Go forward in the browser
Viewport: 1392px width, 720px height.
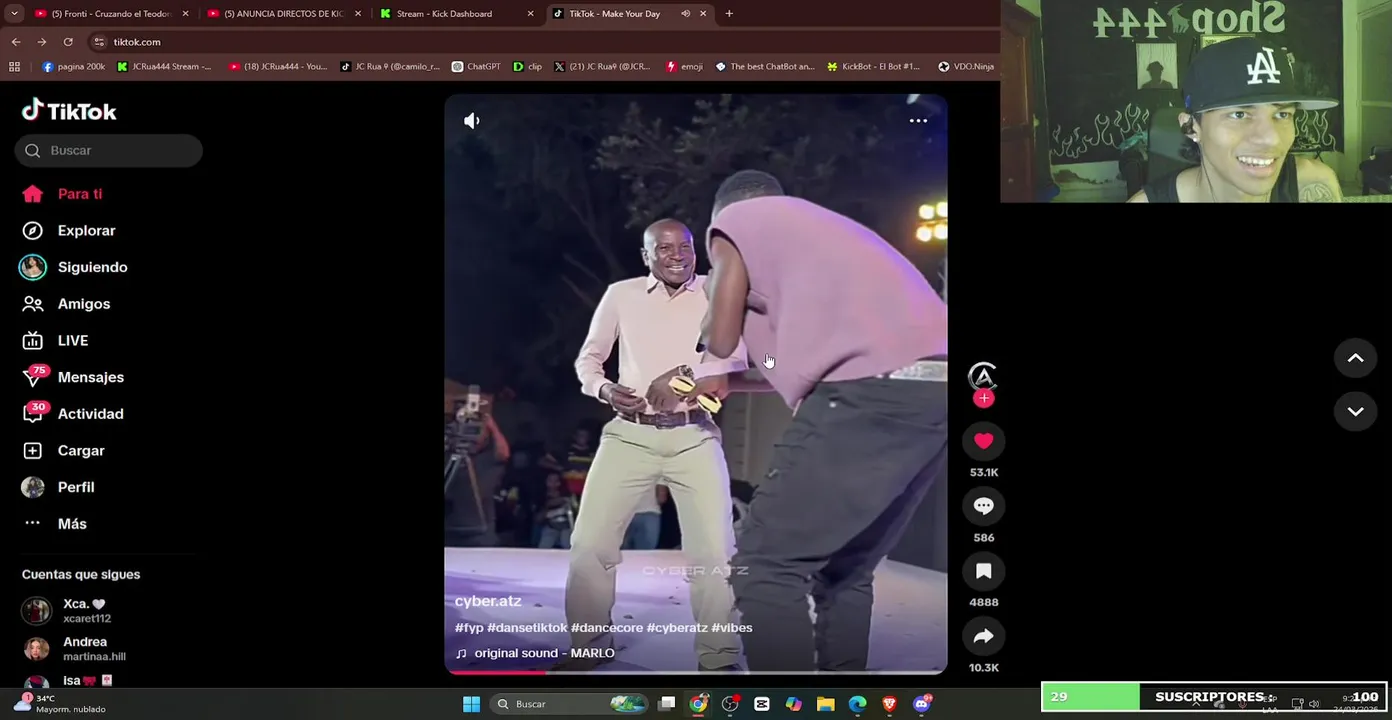(42, 42)
